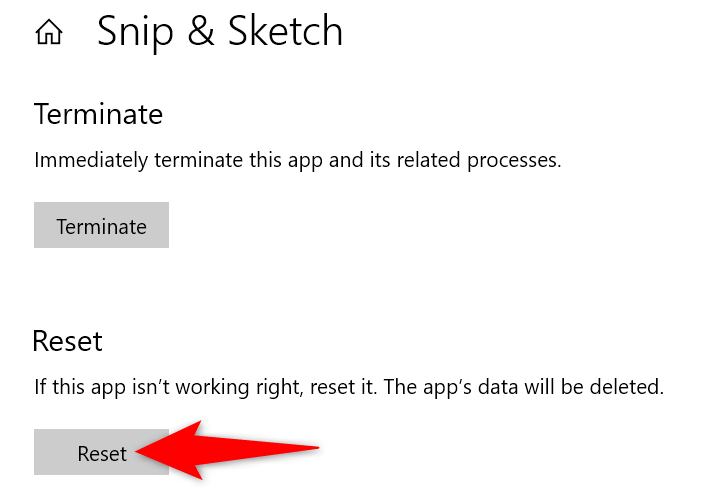Select the "Snip & Sketch" page title
This screenshot has width=722, height=503.
220,32
